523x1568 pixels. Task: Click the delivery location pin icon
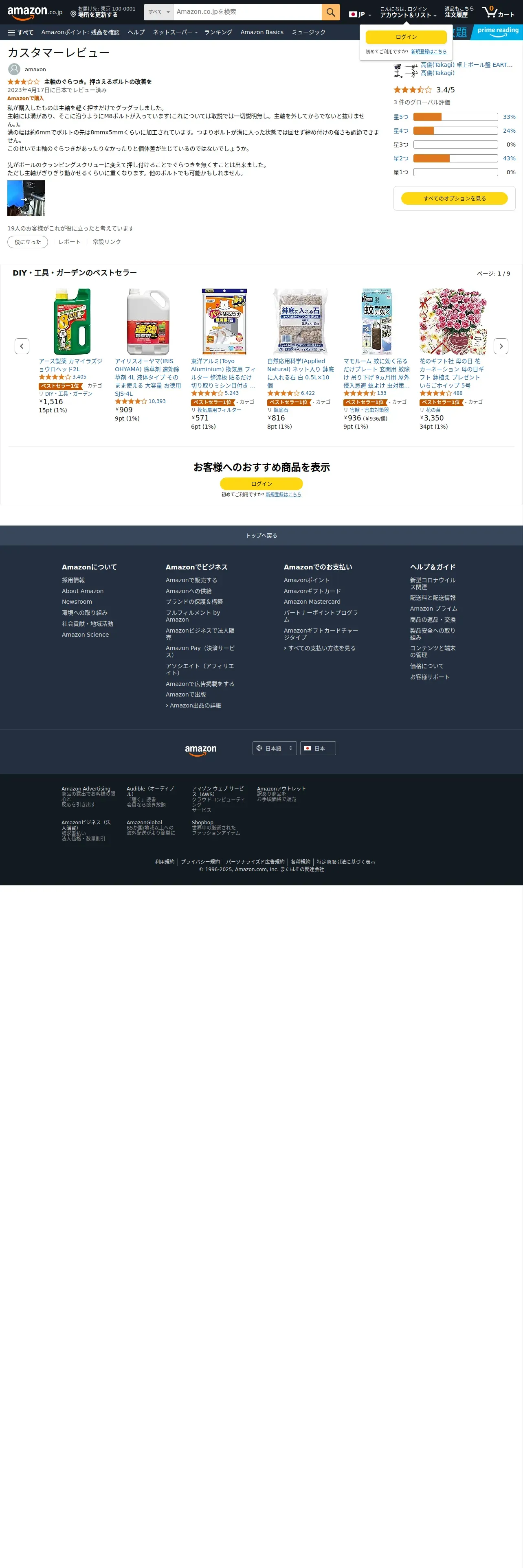click(73, 14)
